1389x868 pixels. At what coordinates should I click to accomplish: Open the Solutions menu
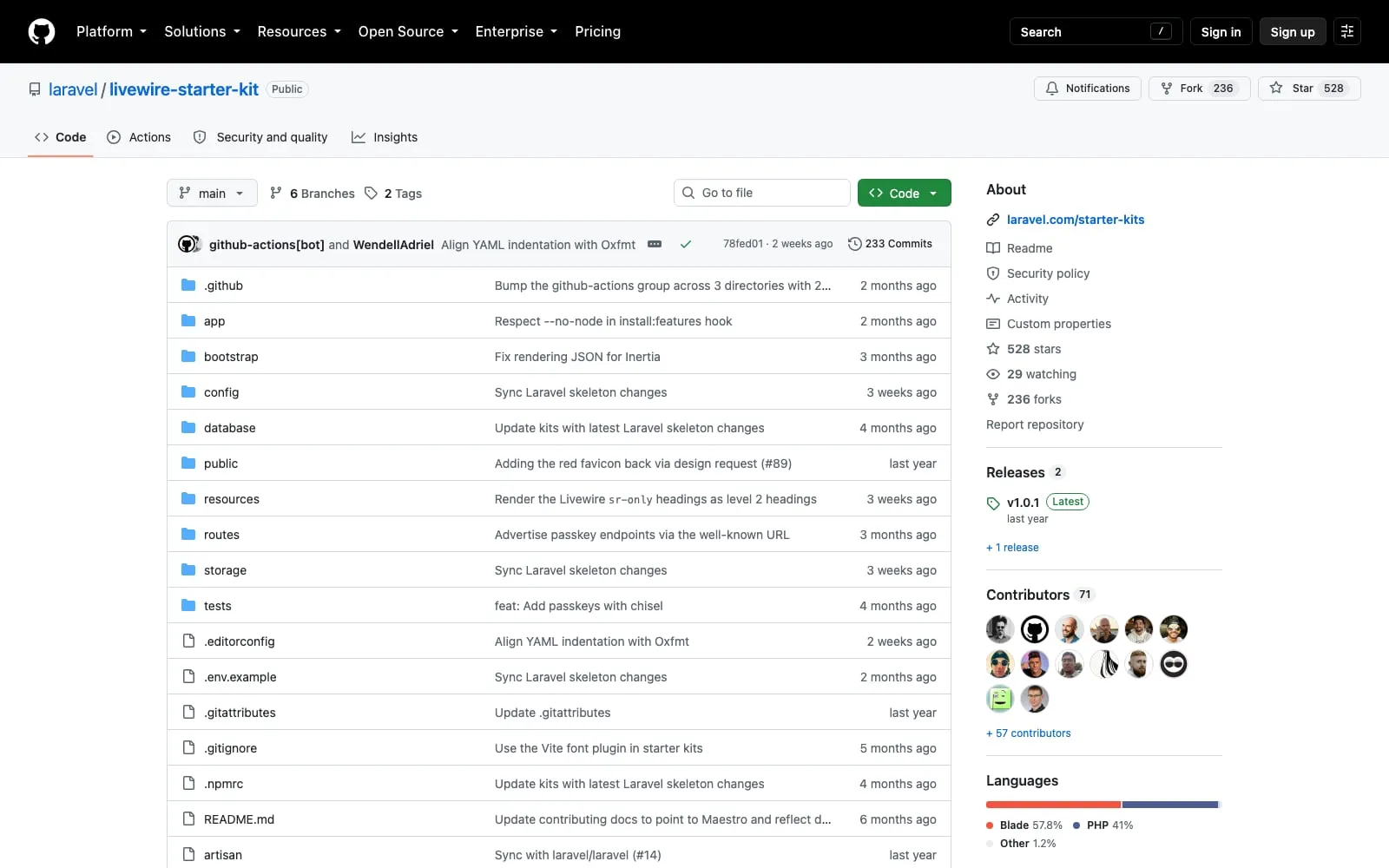202,31
